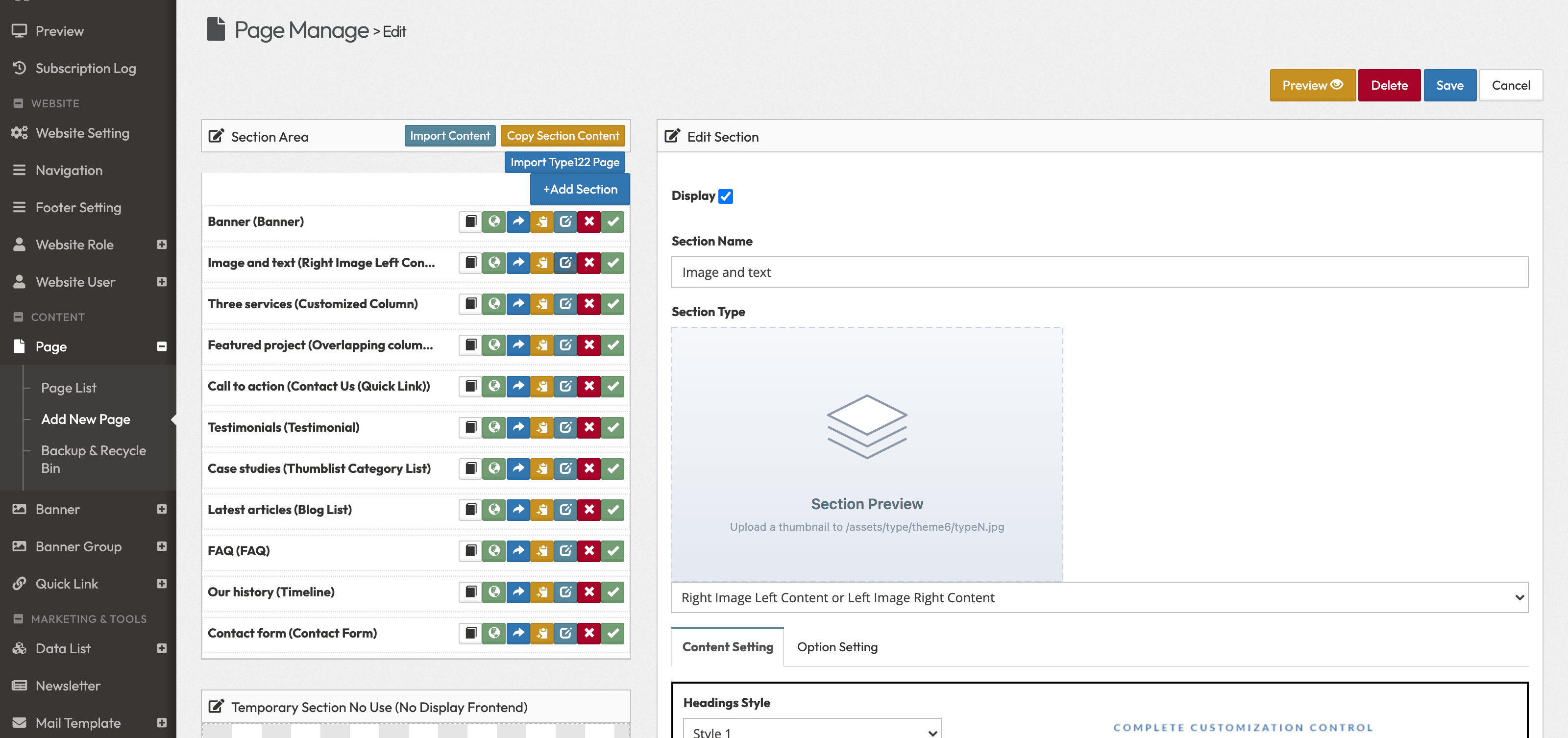Toggle green checkmark on the Our history row

[x=613, y=592]
